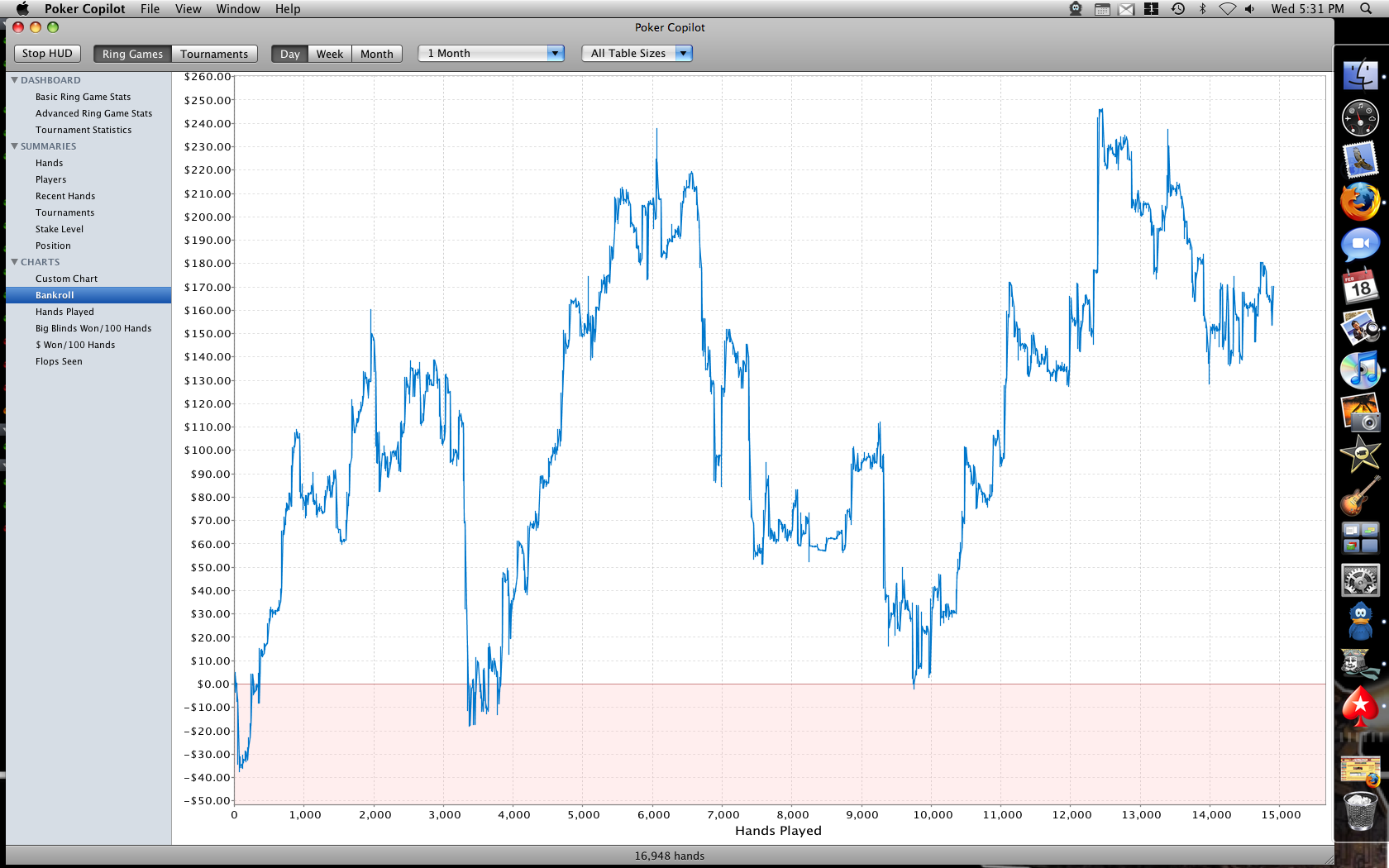Open the File menu
The image size is (1389, 868).
pos(150,8)
